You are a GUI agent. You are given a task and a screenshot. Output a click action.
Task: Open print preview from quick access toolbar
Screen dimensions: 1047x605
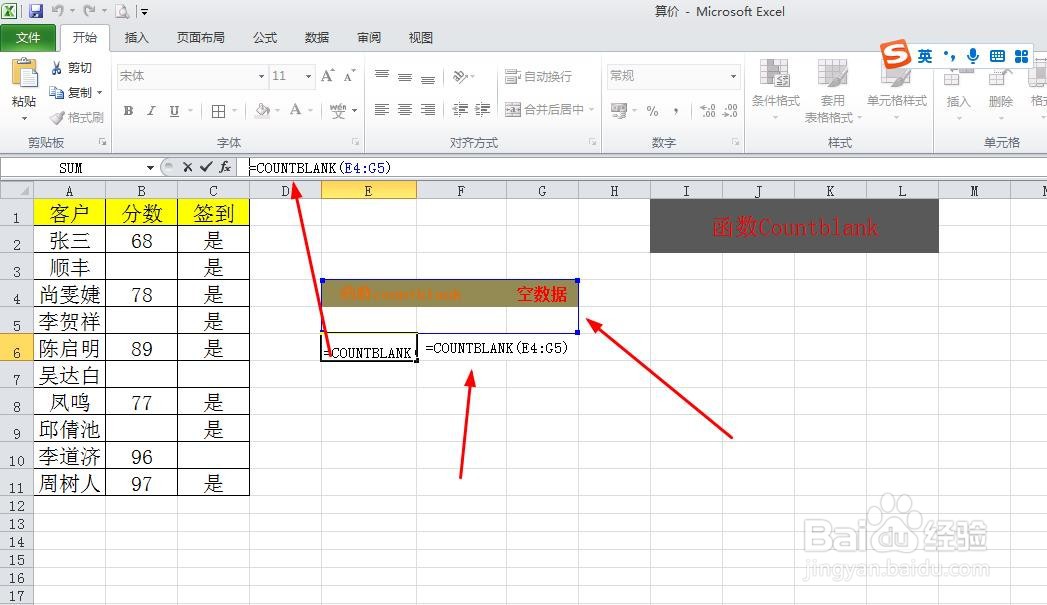point(122,11)
